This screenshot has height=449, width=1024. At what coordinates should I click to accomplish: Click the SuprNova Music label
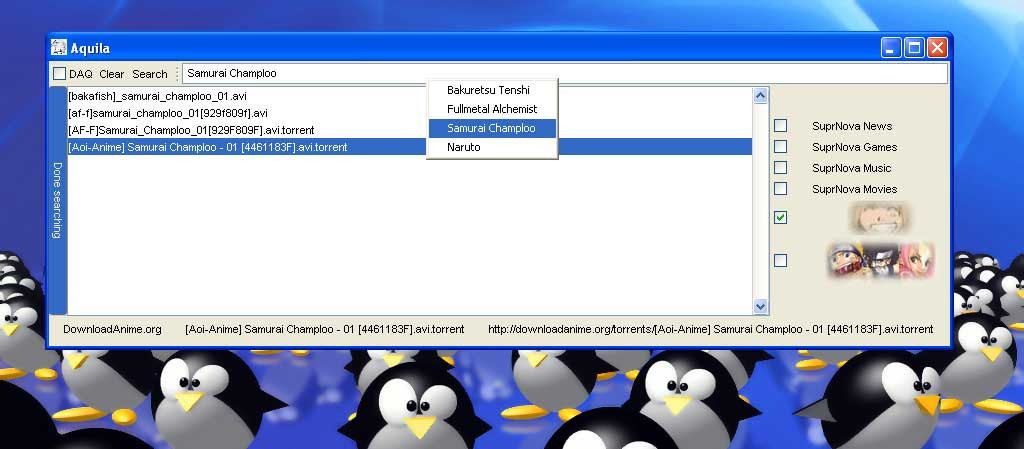pyautogui.click(x=852, y=168)
